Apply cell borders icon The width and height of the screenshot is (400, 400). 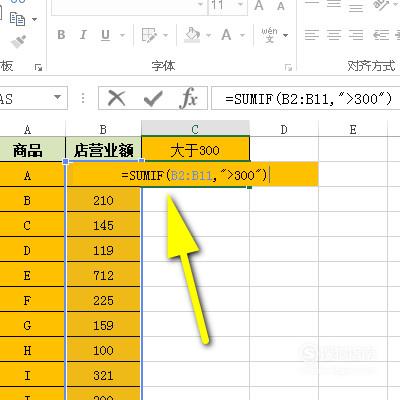(x=149, y=35)
